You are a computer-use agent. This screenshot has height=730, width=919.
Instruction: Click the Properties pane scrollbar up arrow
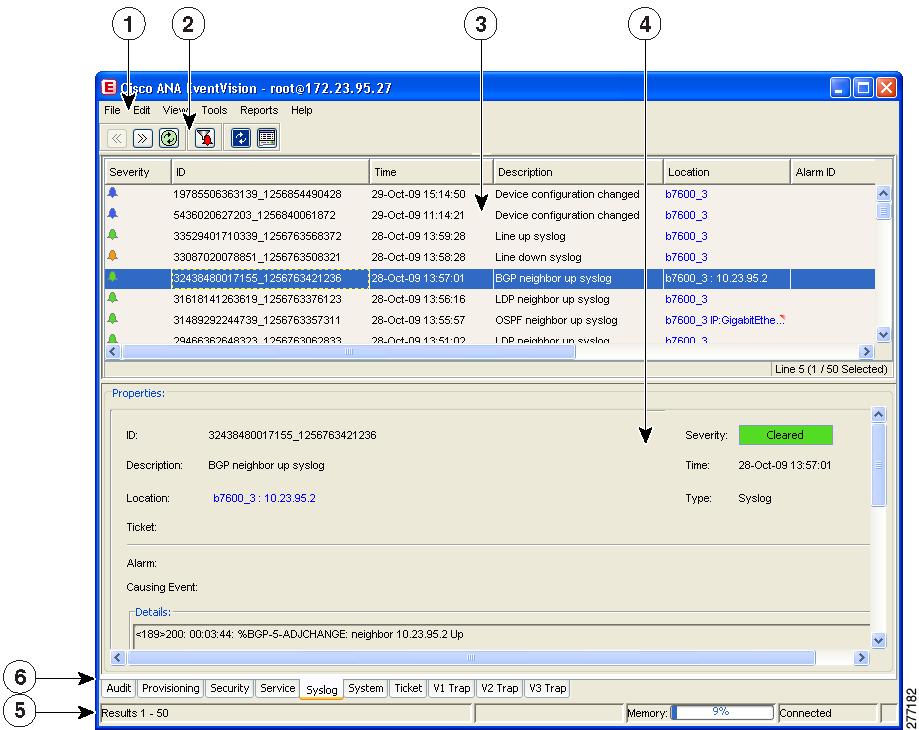(x=878, y=415)
